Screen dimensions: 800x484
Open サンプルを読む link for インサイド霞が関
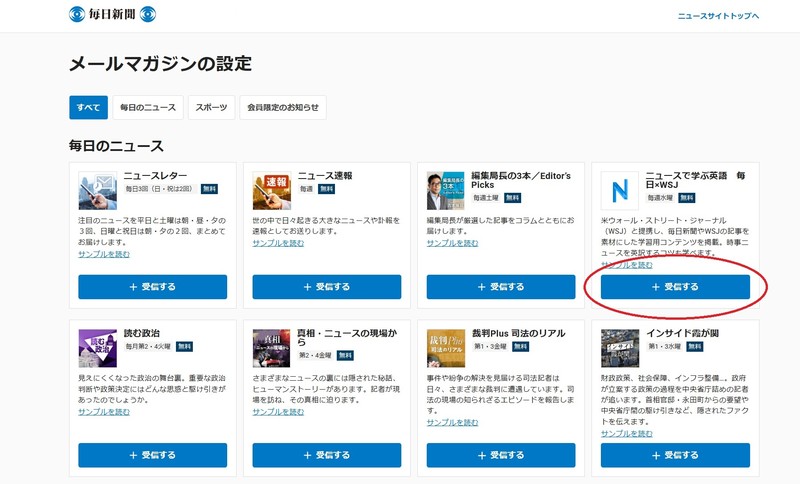pyautogui.click(x=627, y=434)
